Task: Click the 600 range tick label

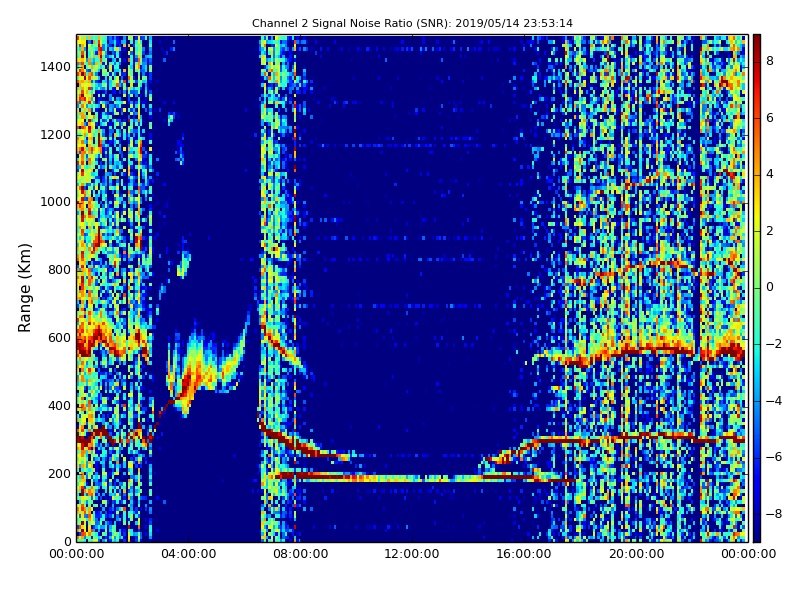Action: click(59, 338)
